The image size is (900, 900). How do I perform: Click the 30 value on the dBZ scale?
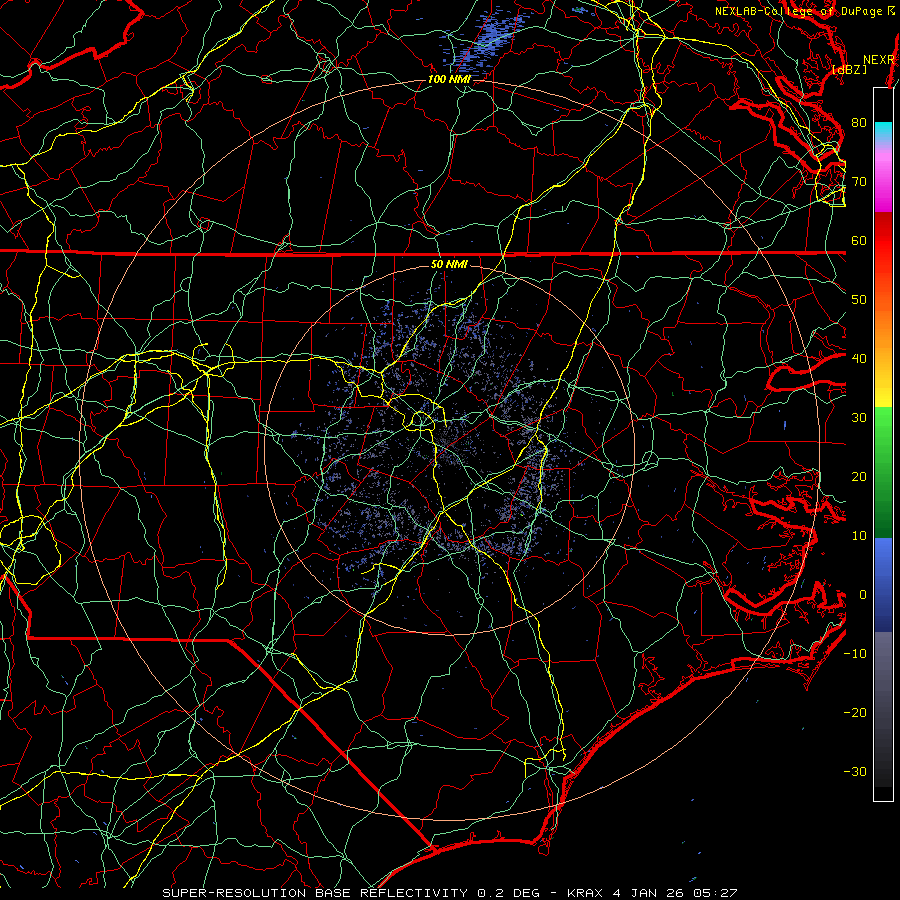point(859,417)
